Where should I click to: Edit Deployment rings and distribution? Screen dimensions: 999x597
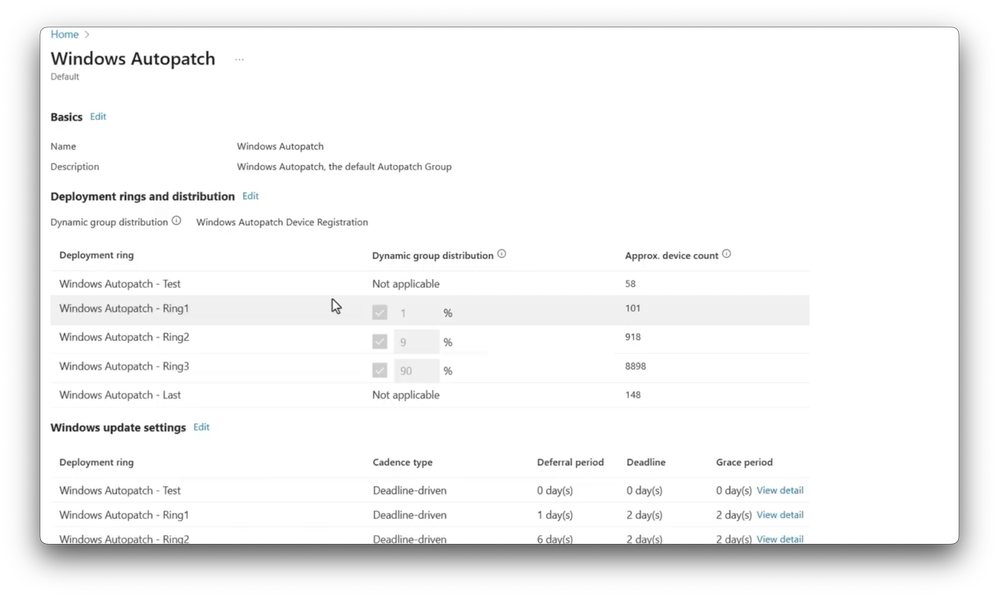250,196
